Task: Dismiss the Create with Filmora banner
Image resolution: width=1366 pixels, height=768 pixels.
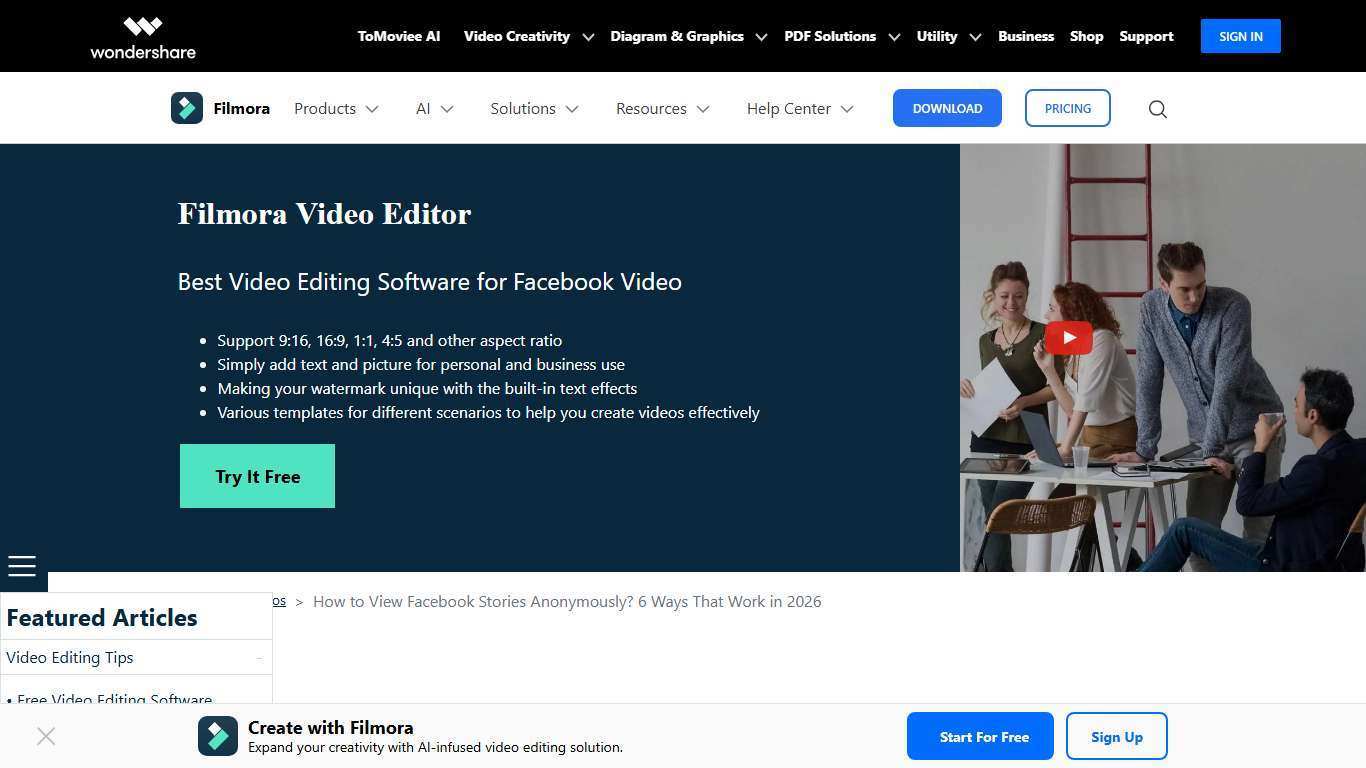Action: [x=45, y=736]
